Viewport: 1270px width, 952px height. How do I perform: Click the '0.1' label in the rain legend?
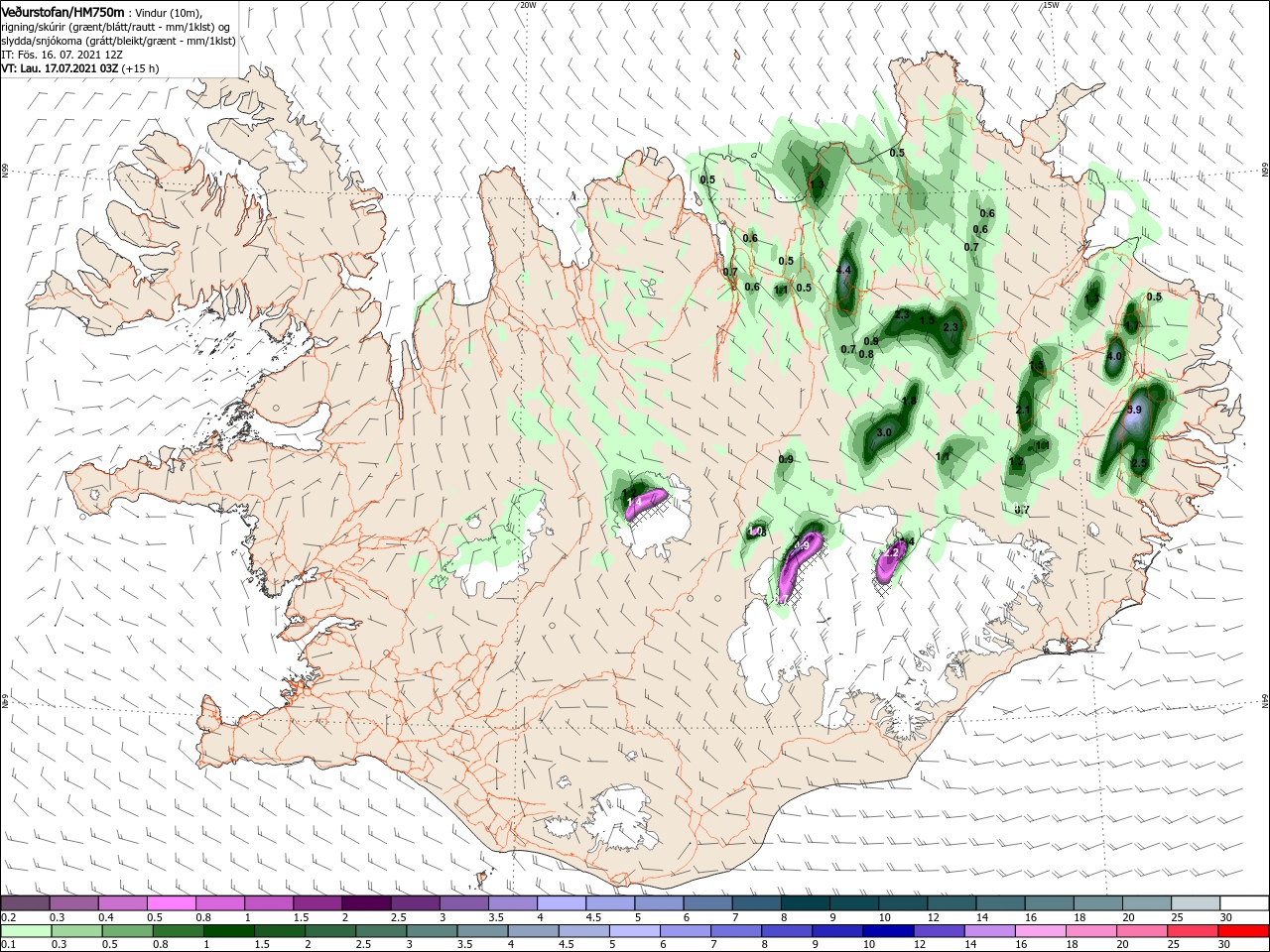(8, 945)
